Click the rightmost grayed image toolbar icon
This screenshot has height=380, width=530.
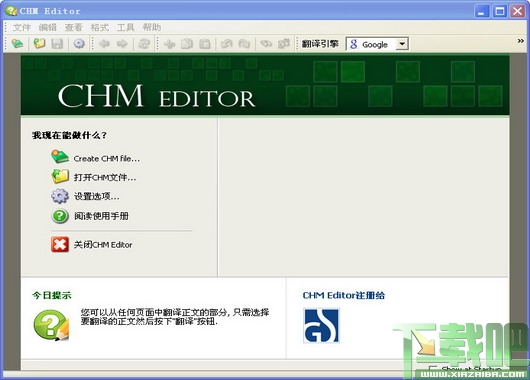pos(284,44)
